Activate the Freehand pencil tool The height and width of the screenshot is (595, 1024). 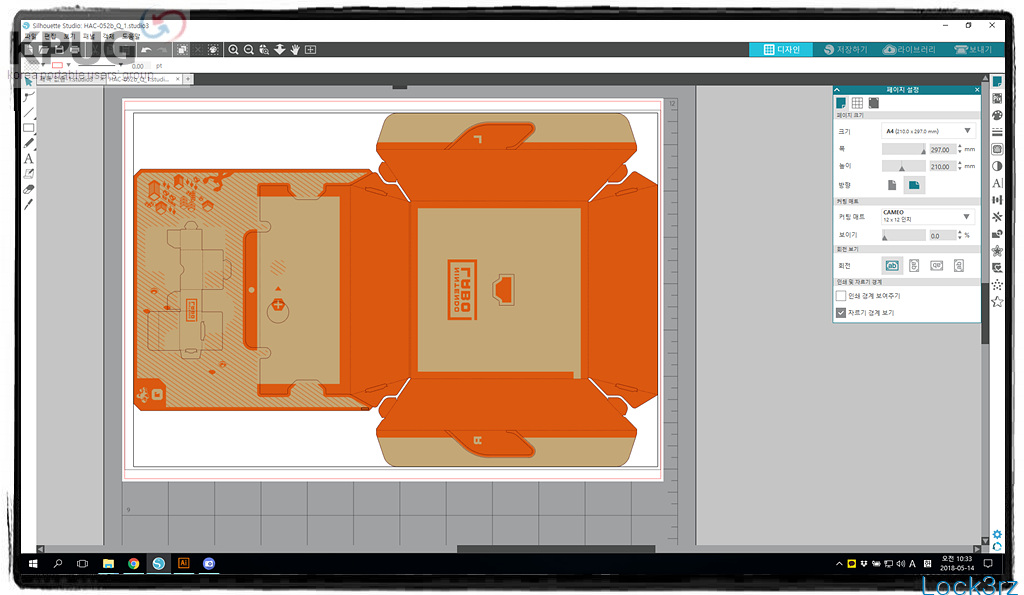[28, 143]
